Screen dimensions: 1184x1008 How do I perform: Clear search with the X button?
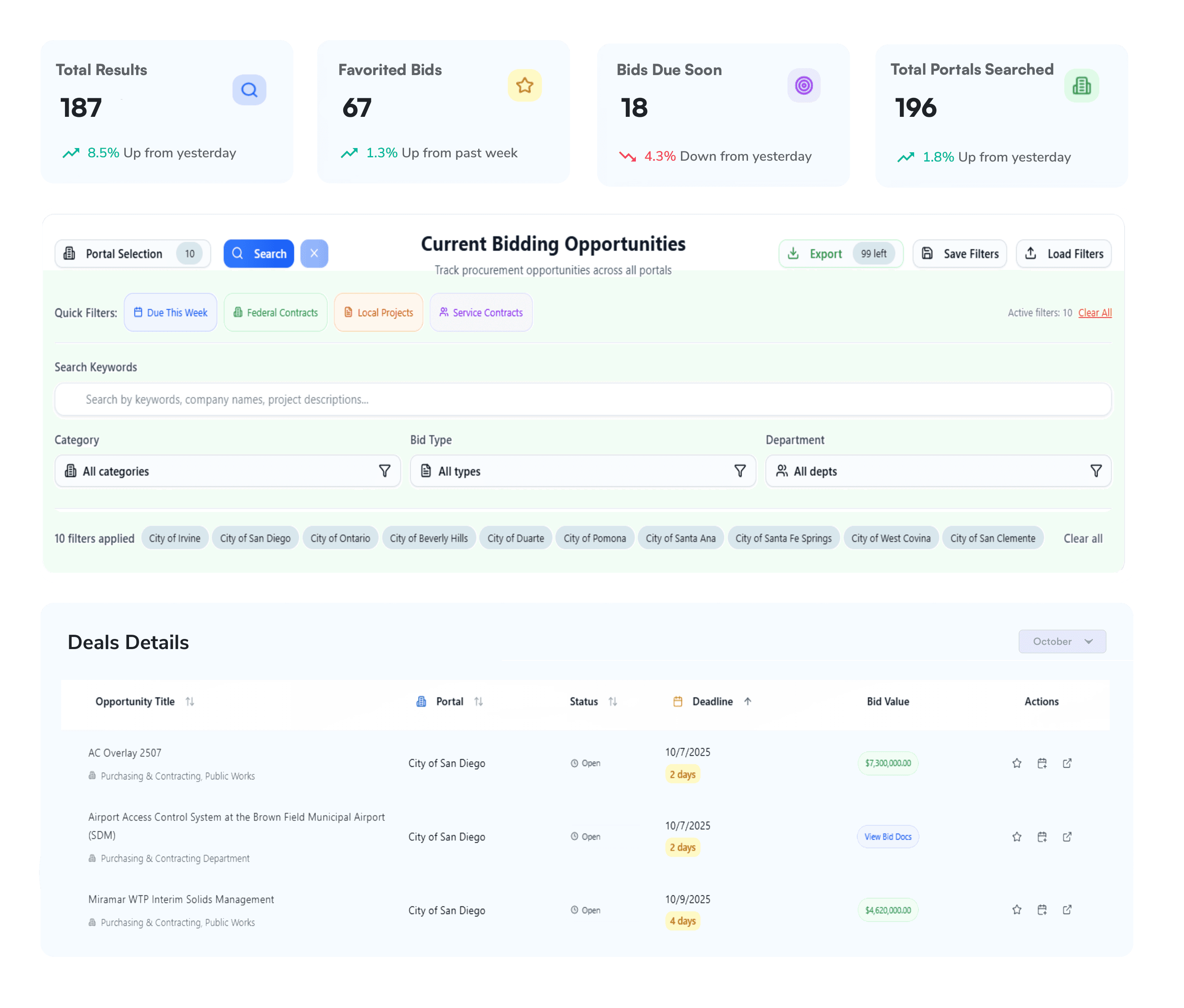(314, 254)
